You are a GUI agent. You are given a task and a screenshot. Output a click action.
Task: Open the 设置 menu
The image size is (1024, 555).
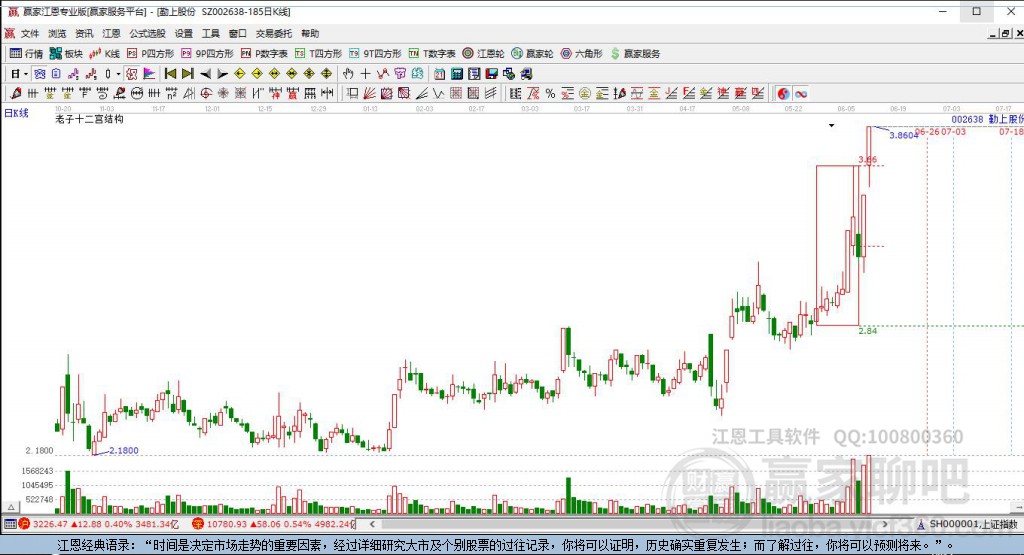(184, 33)
